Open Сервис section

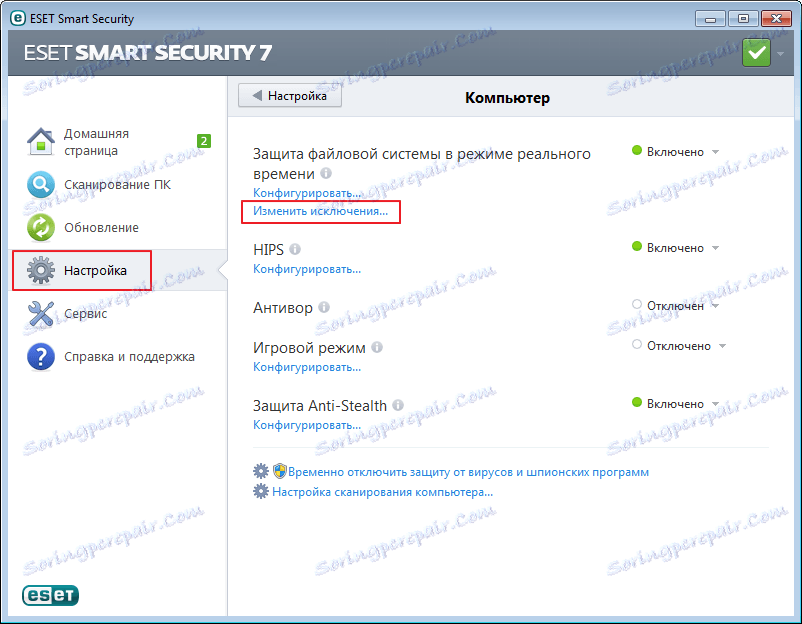(85, 314)
